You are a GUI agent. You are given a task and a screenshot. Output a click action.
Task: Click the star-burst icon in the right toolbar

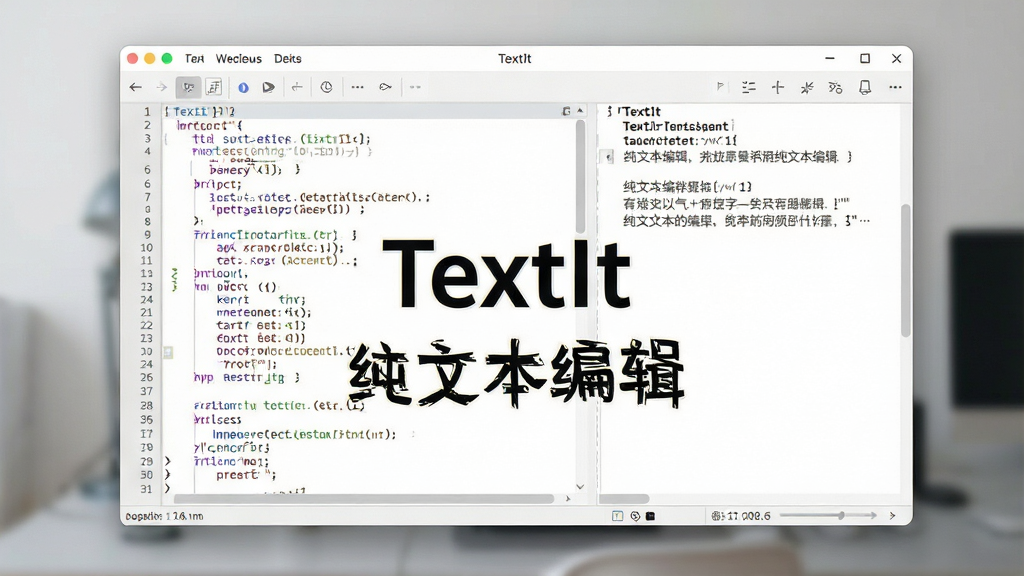pyautogui.click(x=807, y=88)
